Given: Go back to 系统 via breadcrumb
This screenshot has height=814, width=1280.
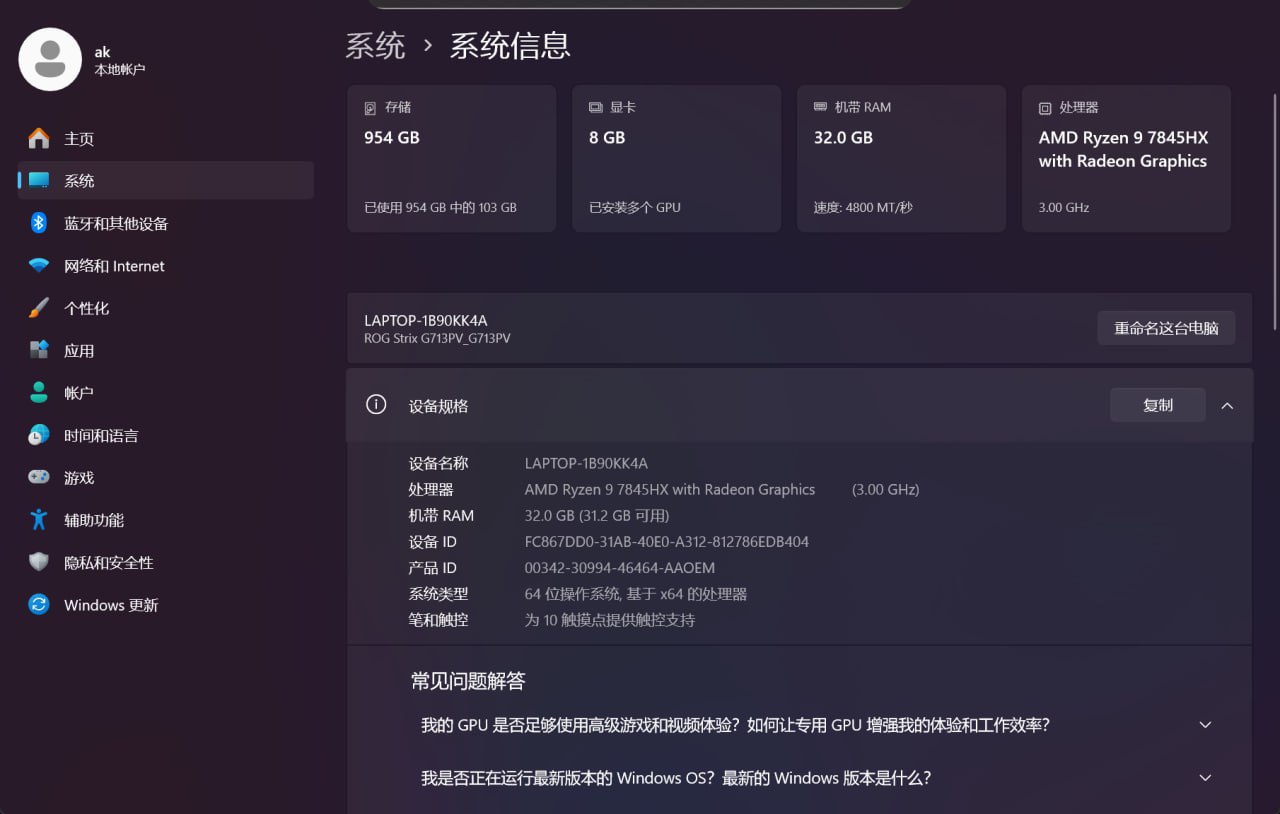Looking at the screenshot, I should [375, 46].
